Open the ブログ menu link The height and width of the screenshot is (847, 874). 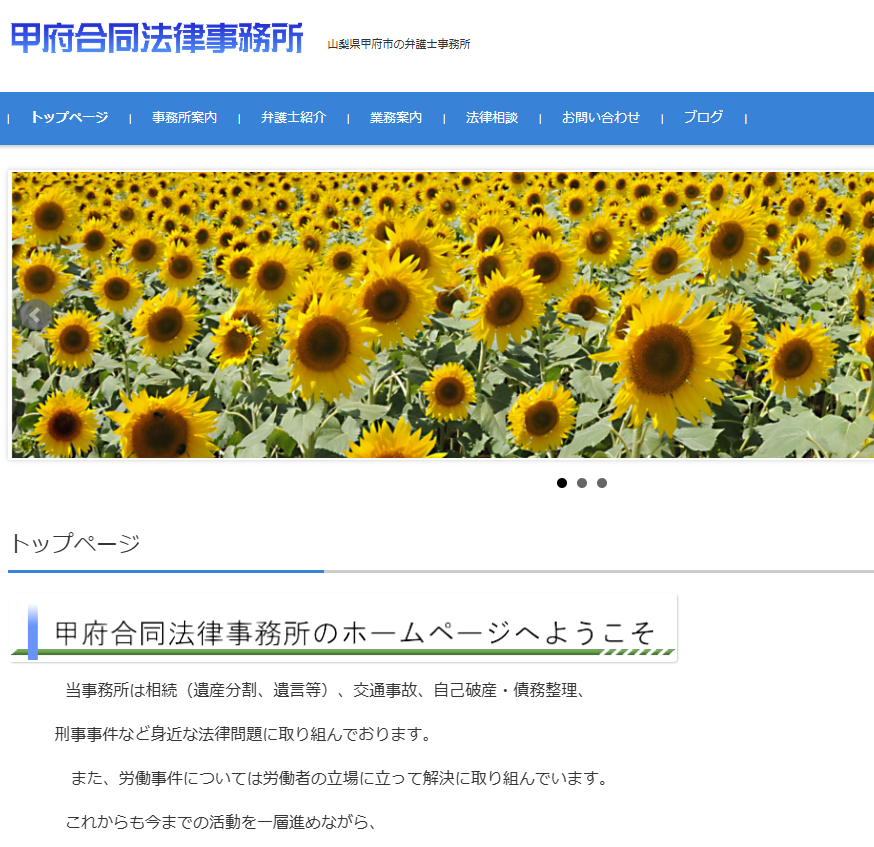pyautogui.click(x=703, y=118)
